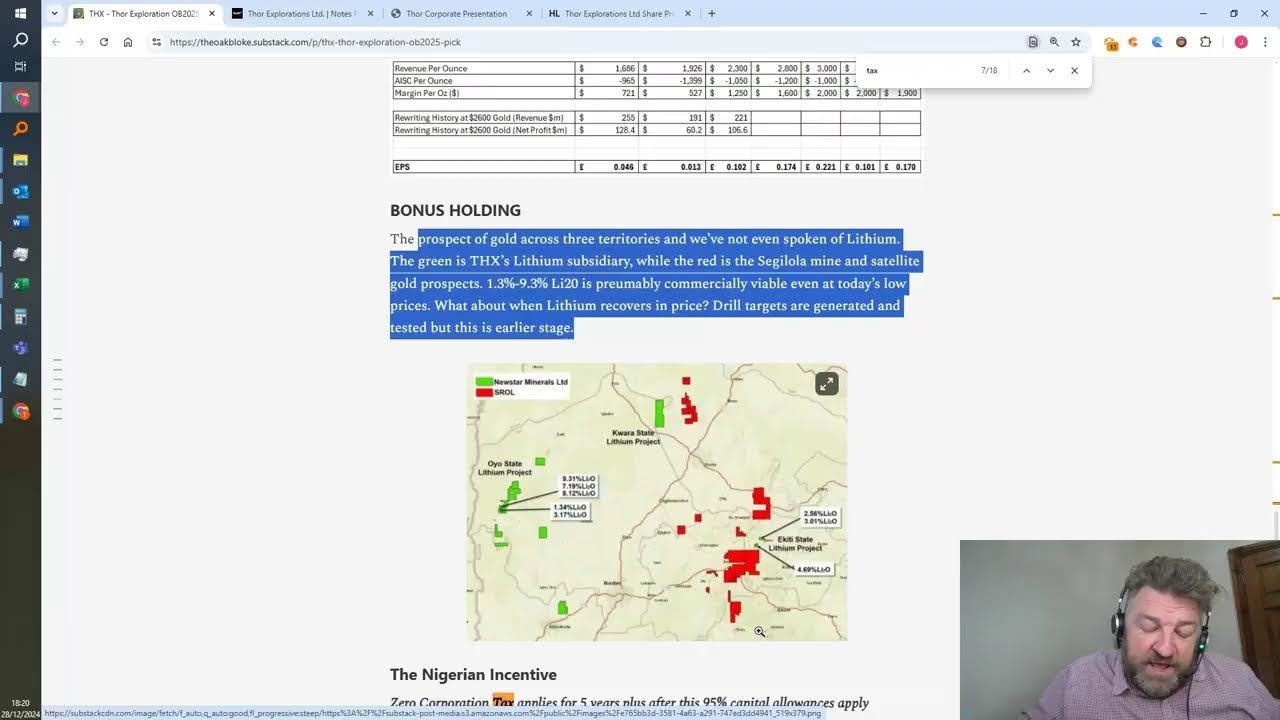Screen dimensions: 1280x720
Task: Go back to the previous page
Action: pyautogui.click(x=56, y=42)
